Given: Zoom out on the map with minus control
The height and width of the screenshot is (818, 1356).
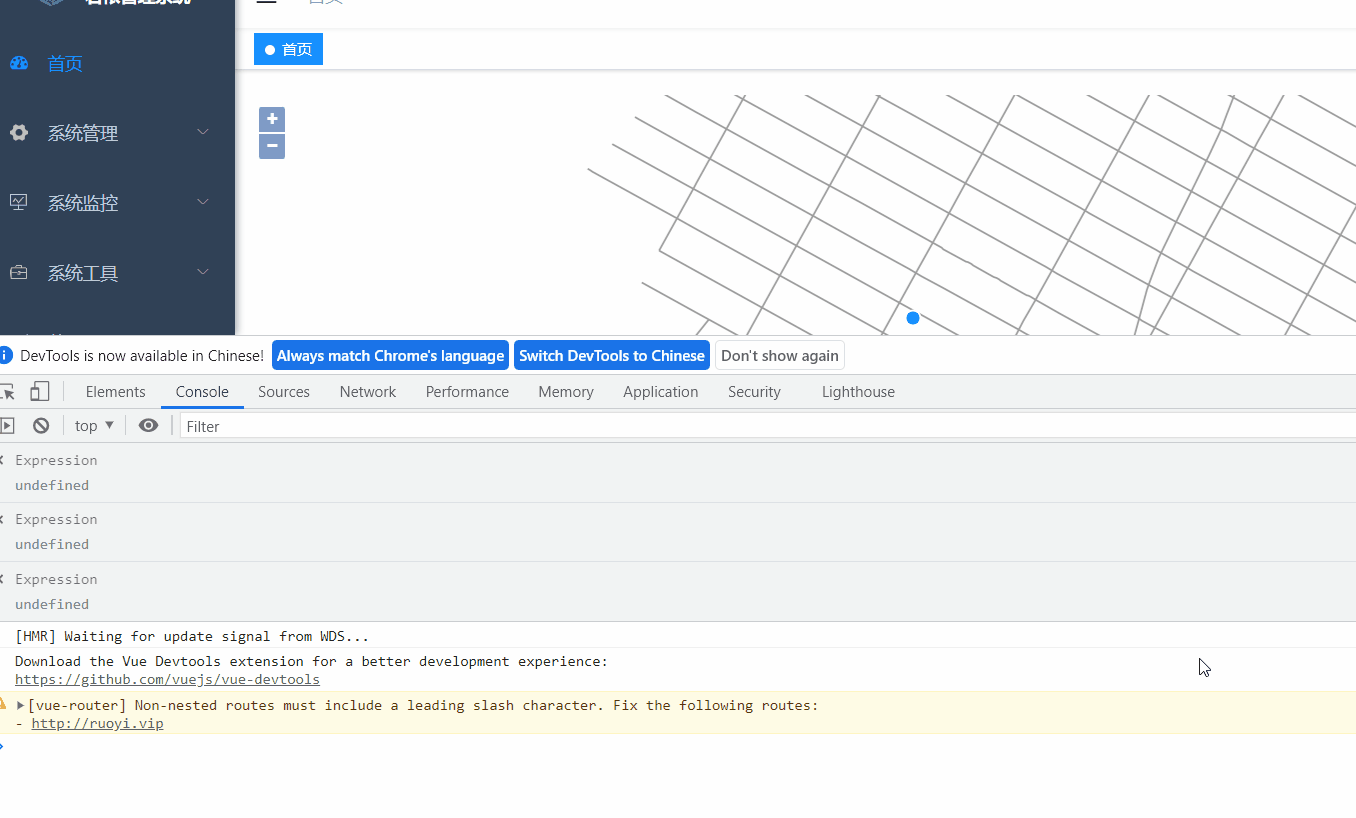Looking at the screenshot, I should point(271,146).
